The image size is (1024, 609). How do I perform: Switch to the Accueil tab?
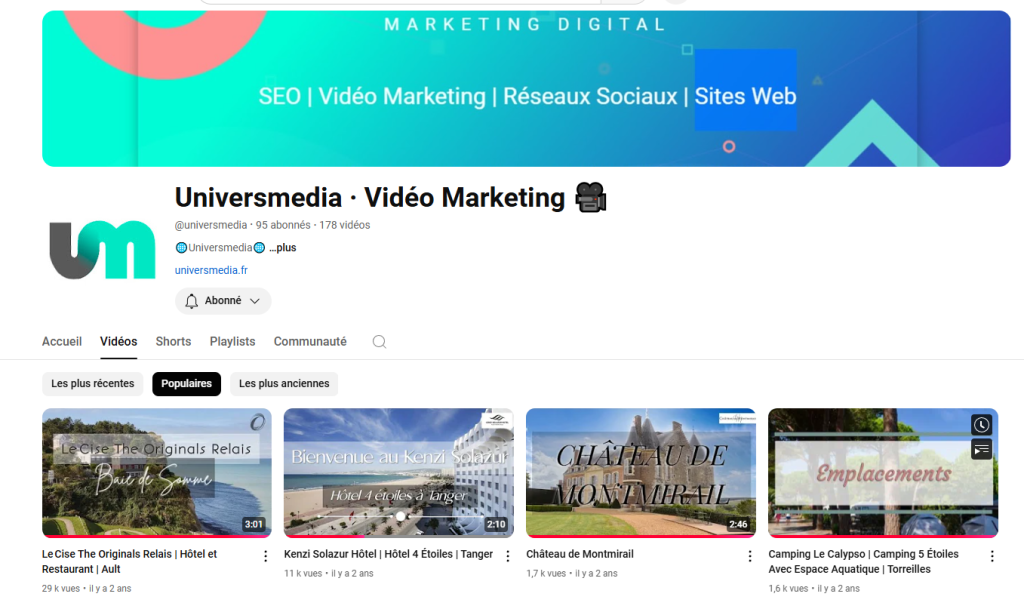pyautogui.click(x=62, y=342)
